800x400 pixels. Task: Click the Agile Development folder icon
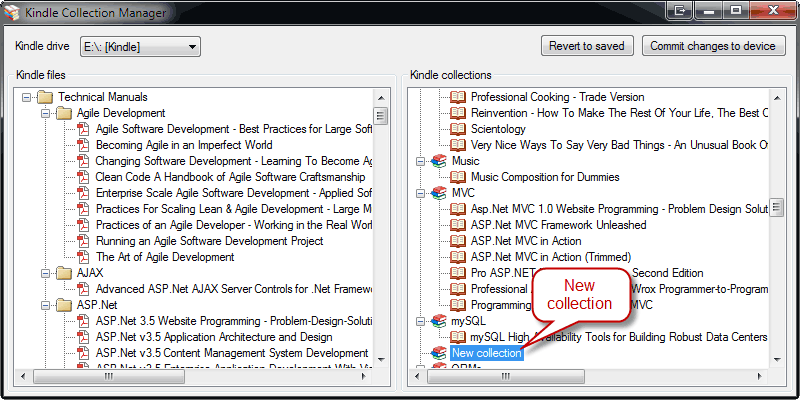pos(64,113)
